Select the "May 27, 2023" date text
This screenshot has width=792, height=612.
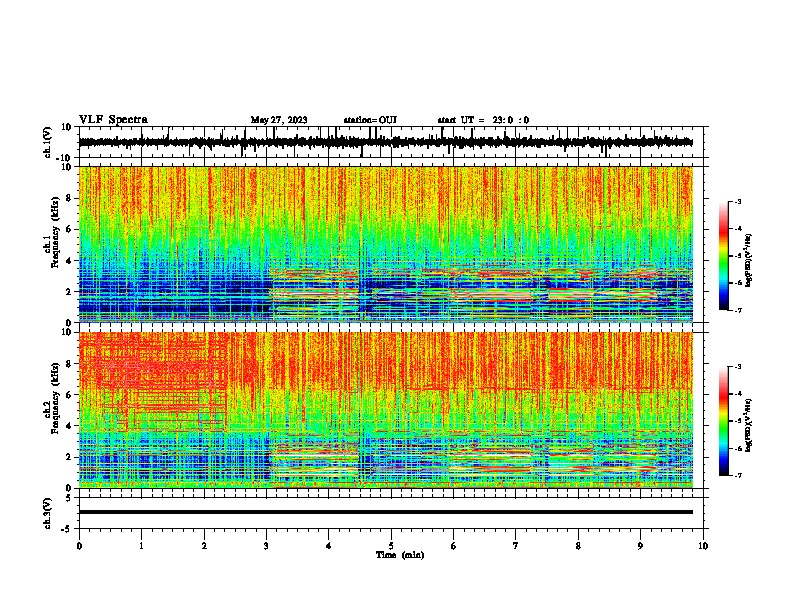(x=279, y=120)
